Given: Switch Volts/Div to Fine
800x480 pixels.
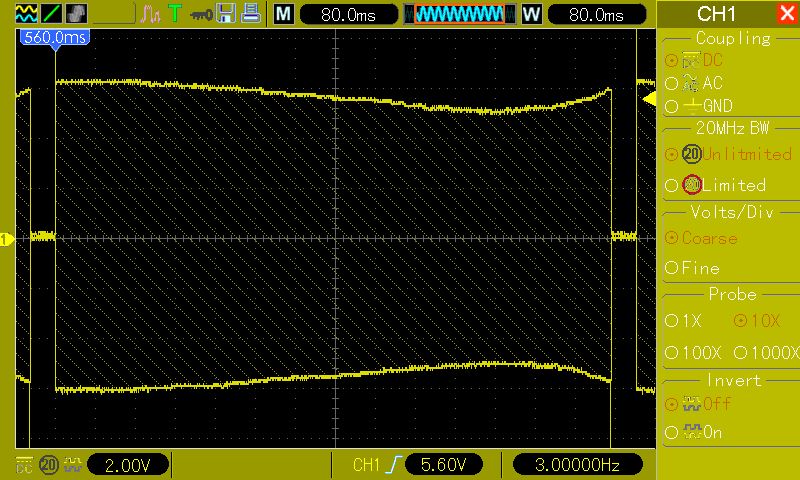Looking at the screenshot, I should point(692,268).
